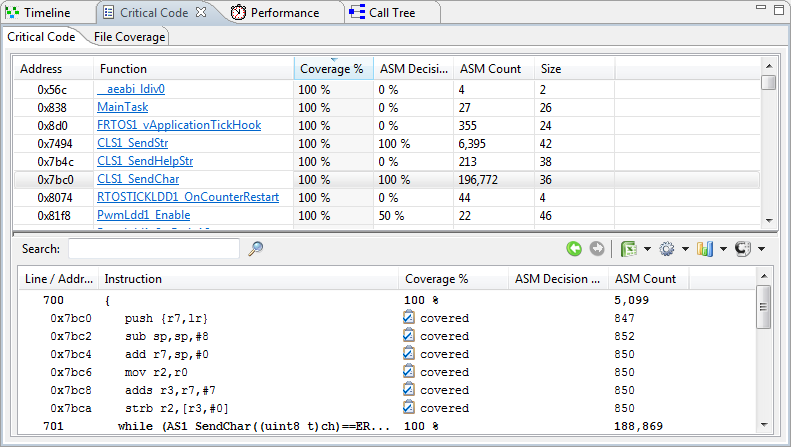This screenshot has width=791, height=447.
Task: Click the gear settings icon
Action: [x=667, y=249]
